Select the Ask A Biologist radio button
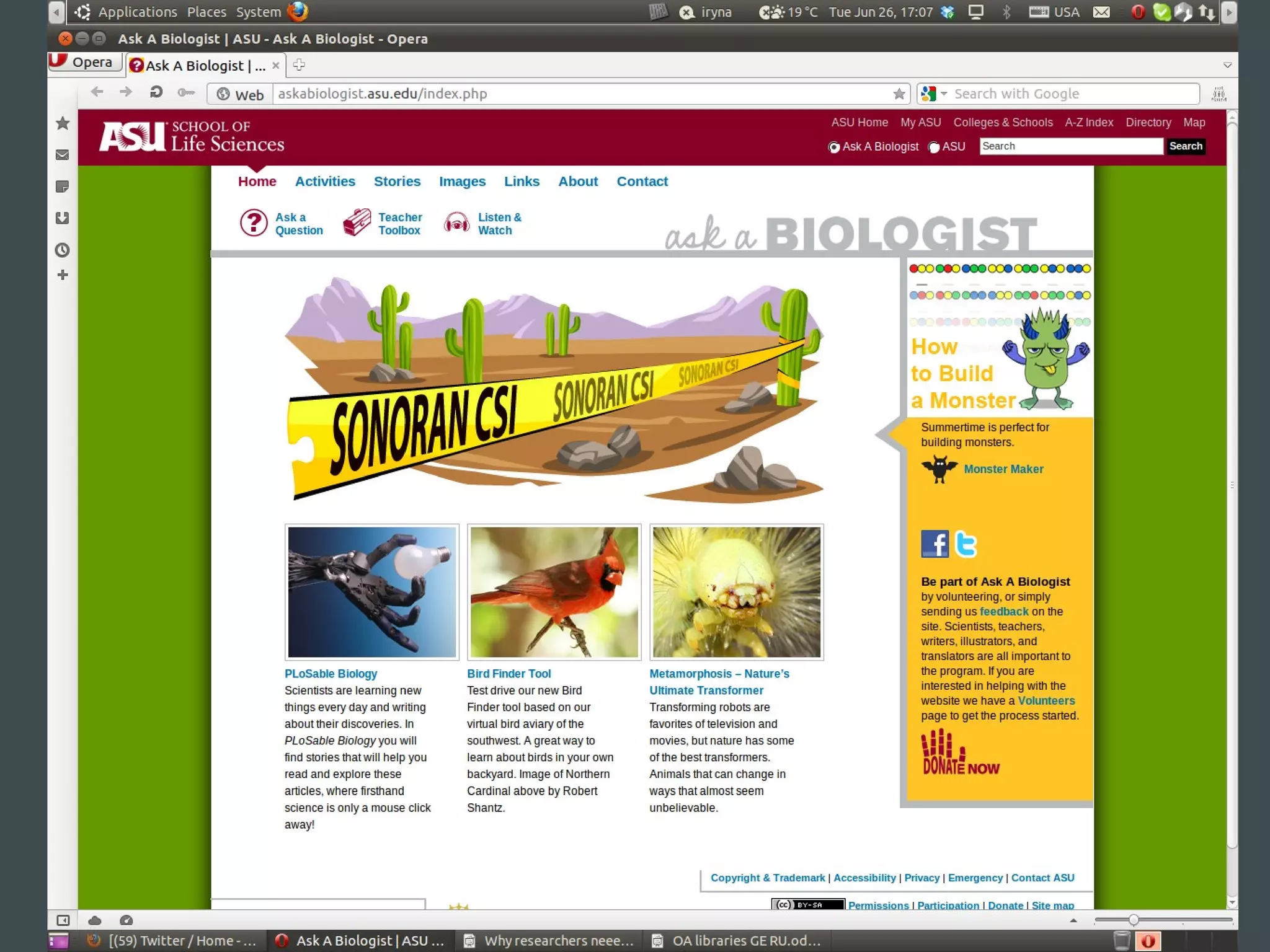Screen dimensions: 1270x952 coord(834,147)
